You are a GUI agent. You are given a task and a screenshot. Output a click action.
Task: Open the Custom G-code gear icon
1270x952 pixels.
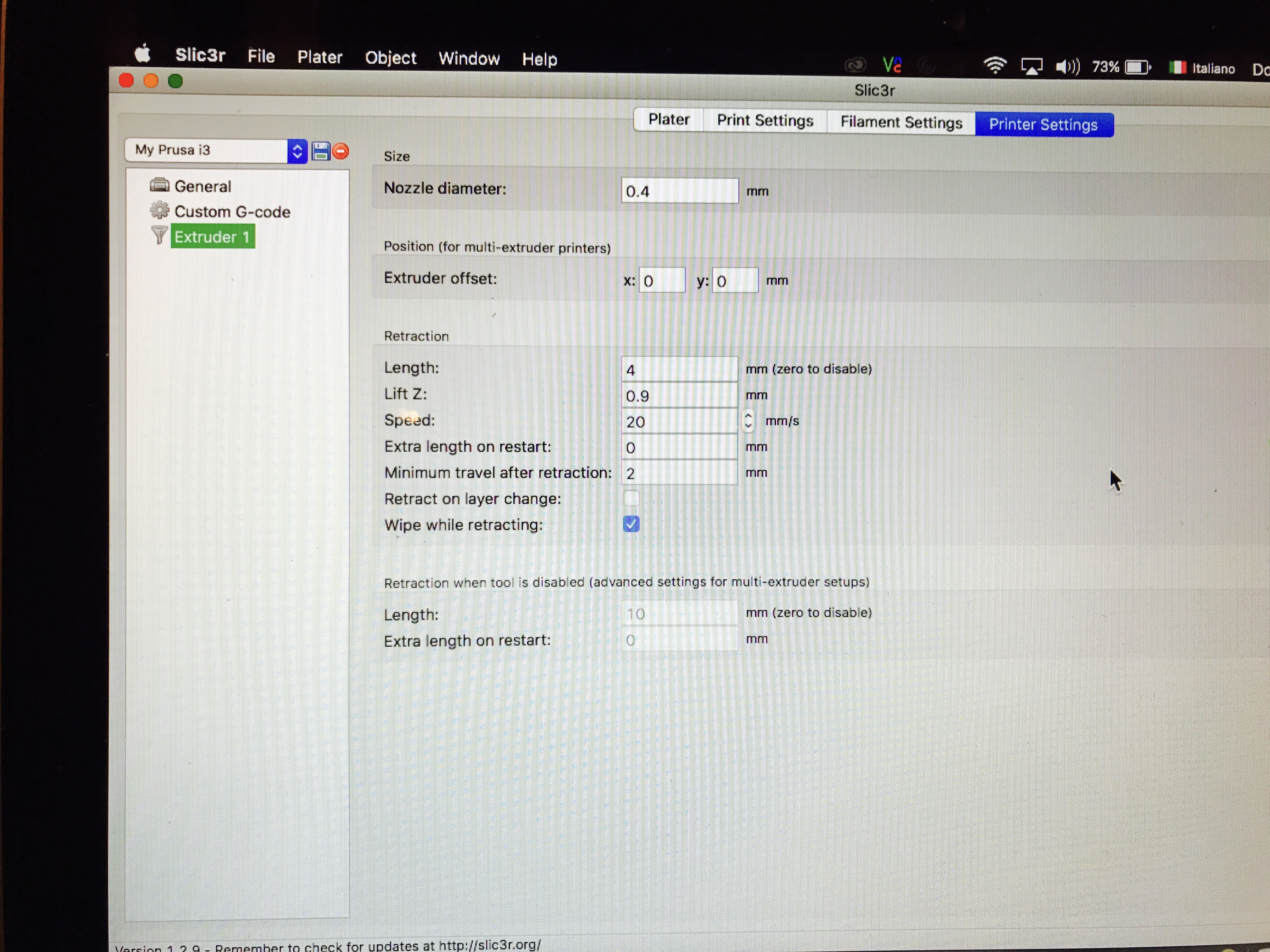pos(159,210)
